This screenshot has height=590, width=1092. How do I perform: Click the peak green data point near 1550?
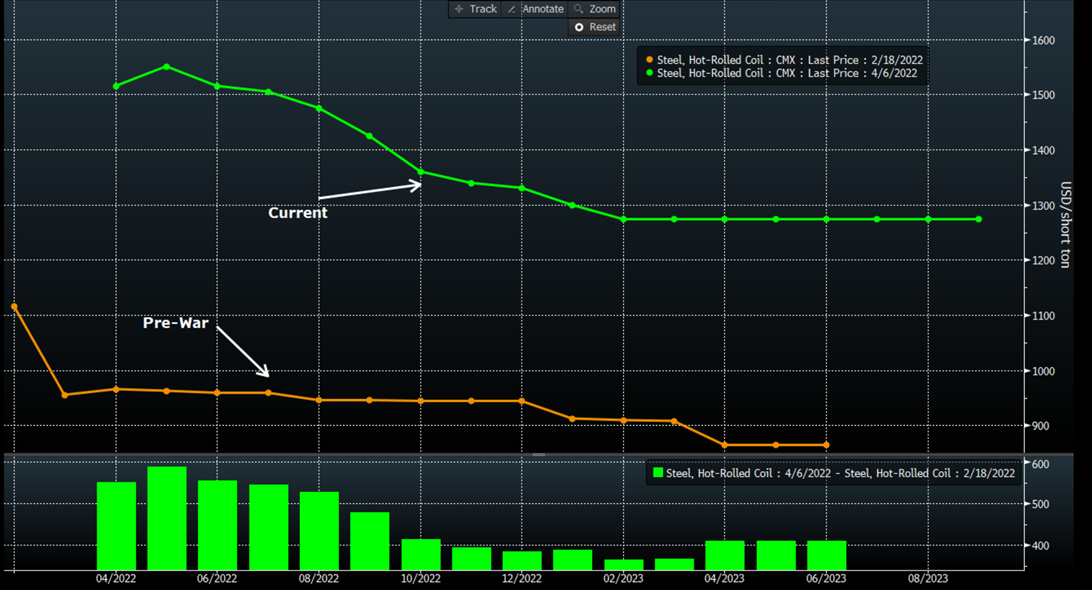(166, 67)
